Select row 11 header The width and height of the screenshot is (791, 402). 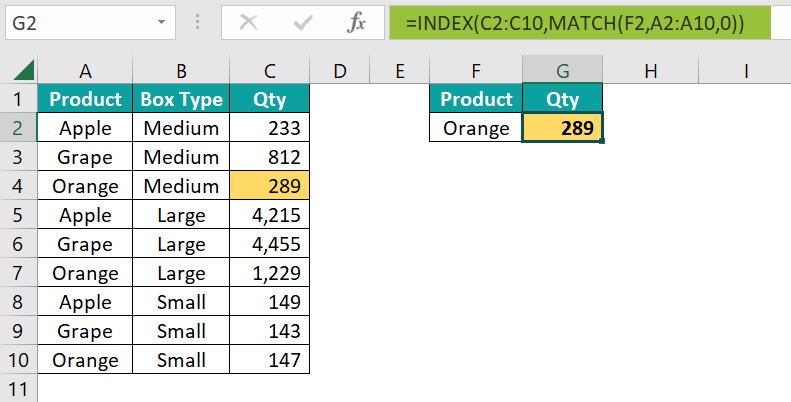click(x=18, y=388)
